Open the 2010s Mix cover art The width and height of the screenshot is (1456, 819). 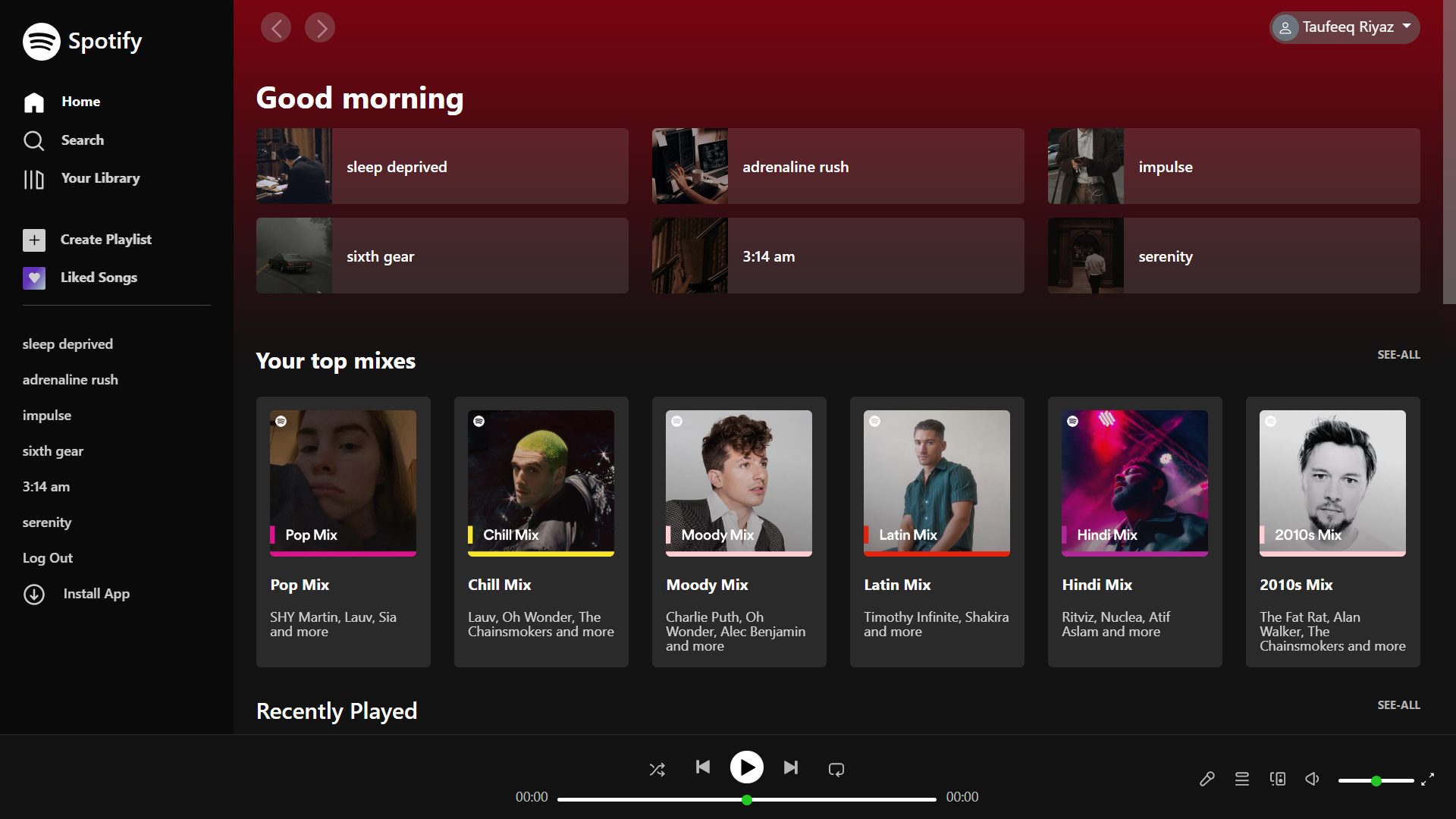(1333, 483)
